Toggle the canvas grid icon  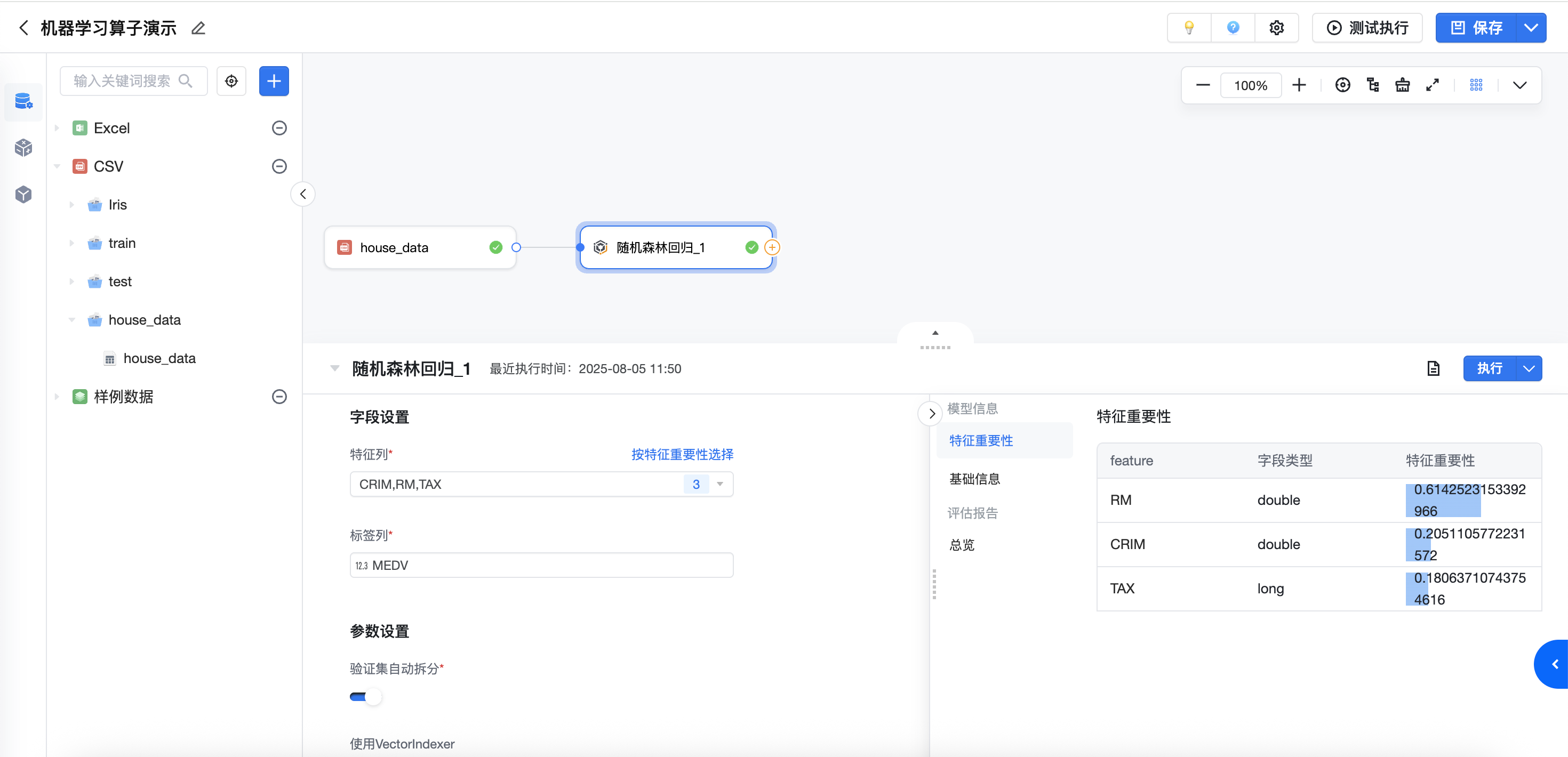pos(1476,85)
